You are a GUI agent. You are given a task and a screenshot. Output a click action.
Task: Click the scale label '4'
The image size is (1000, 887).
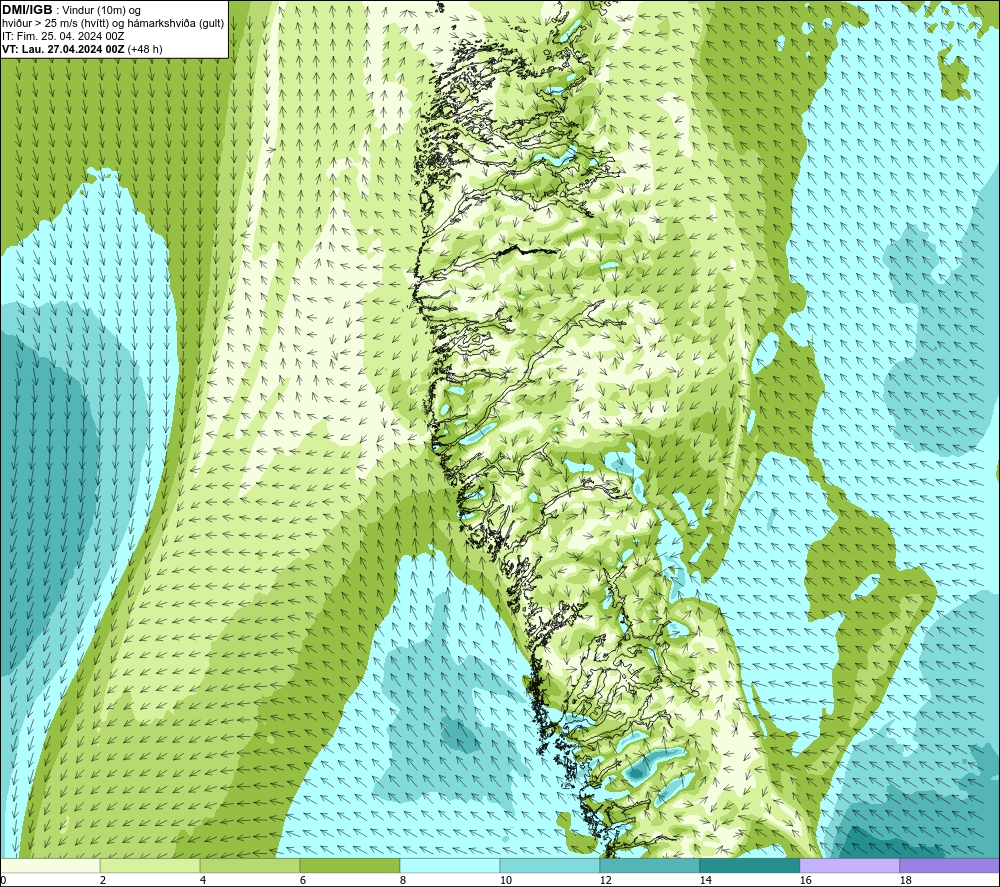pyautogui.click(x=203, y=881)
